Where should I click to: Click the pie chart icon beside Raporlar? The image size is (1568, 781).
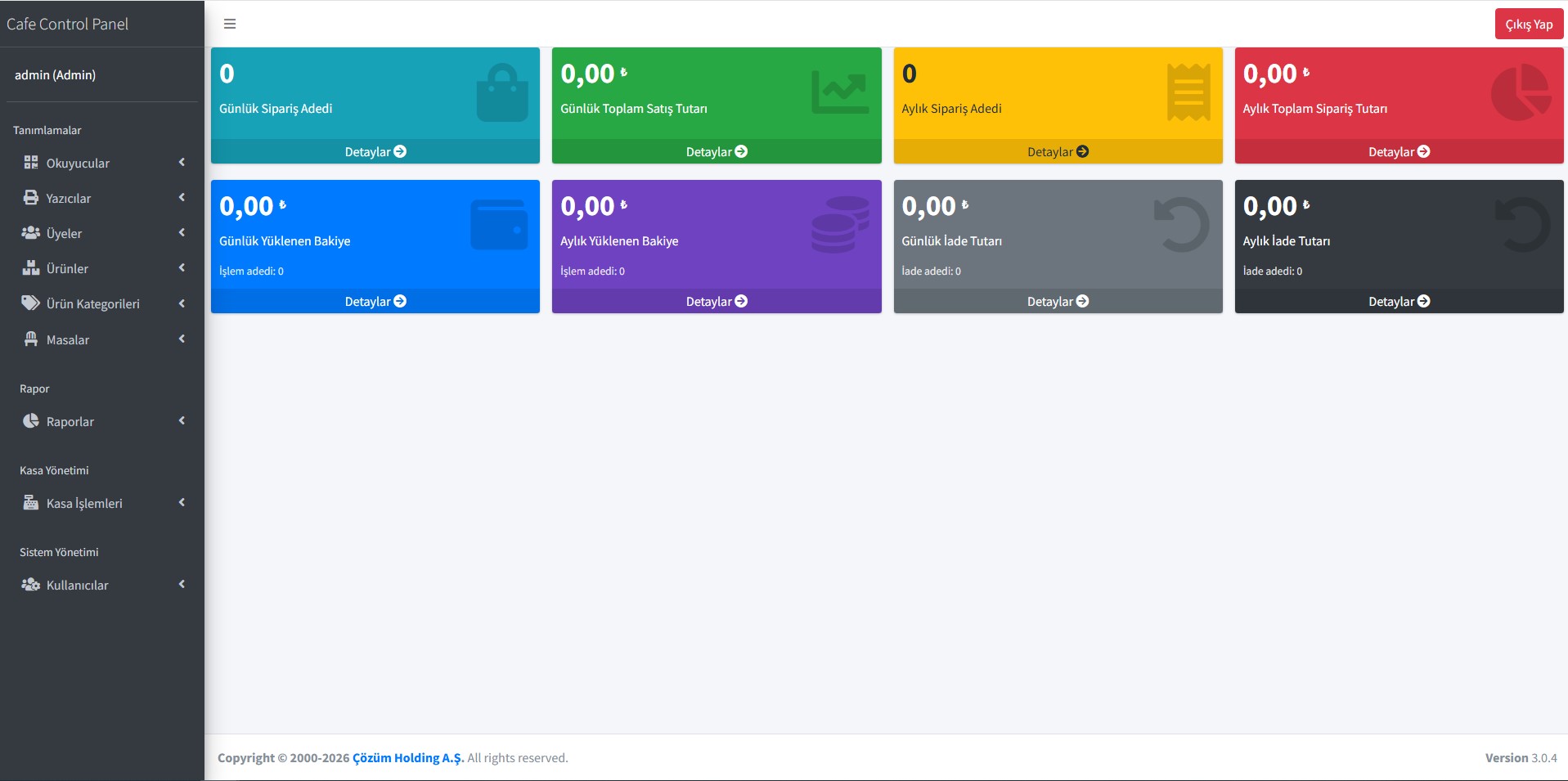31,420
